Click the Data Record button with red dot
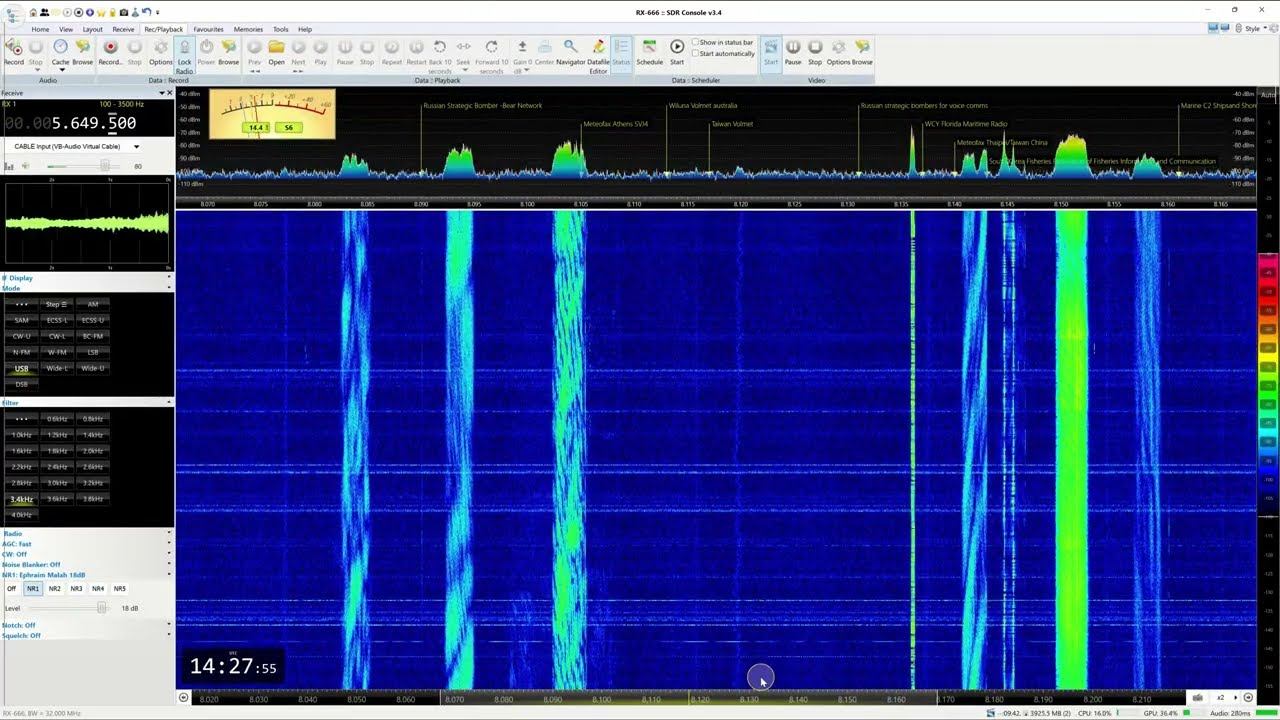This screenshot has height=720, width=1280. coord(110,52)
